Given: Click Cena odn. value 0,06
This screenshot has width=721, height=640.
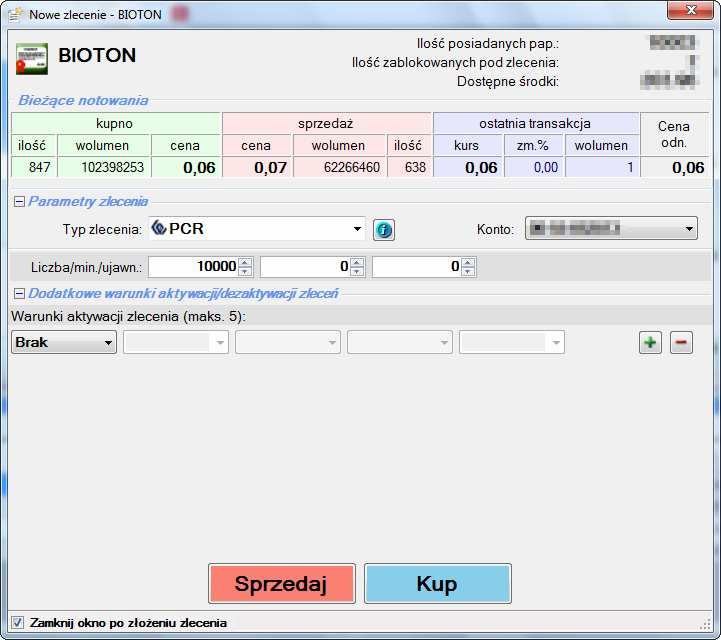Looking at the screenshot, I should click(x=687, y=167).
